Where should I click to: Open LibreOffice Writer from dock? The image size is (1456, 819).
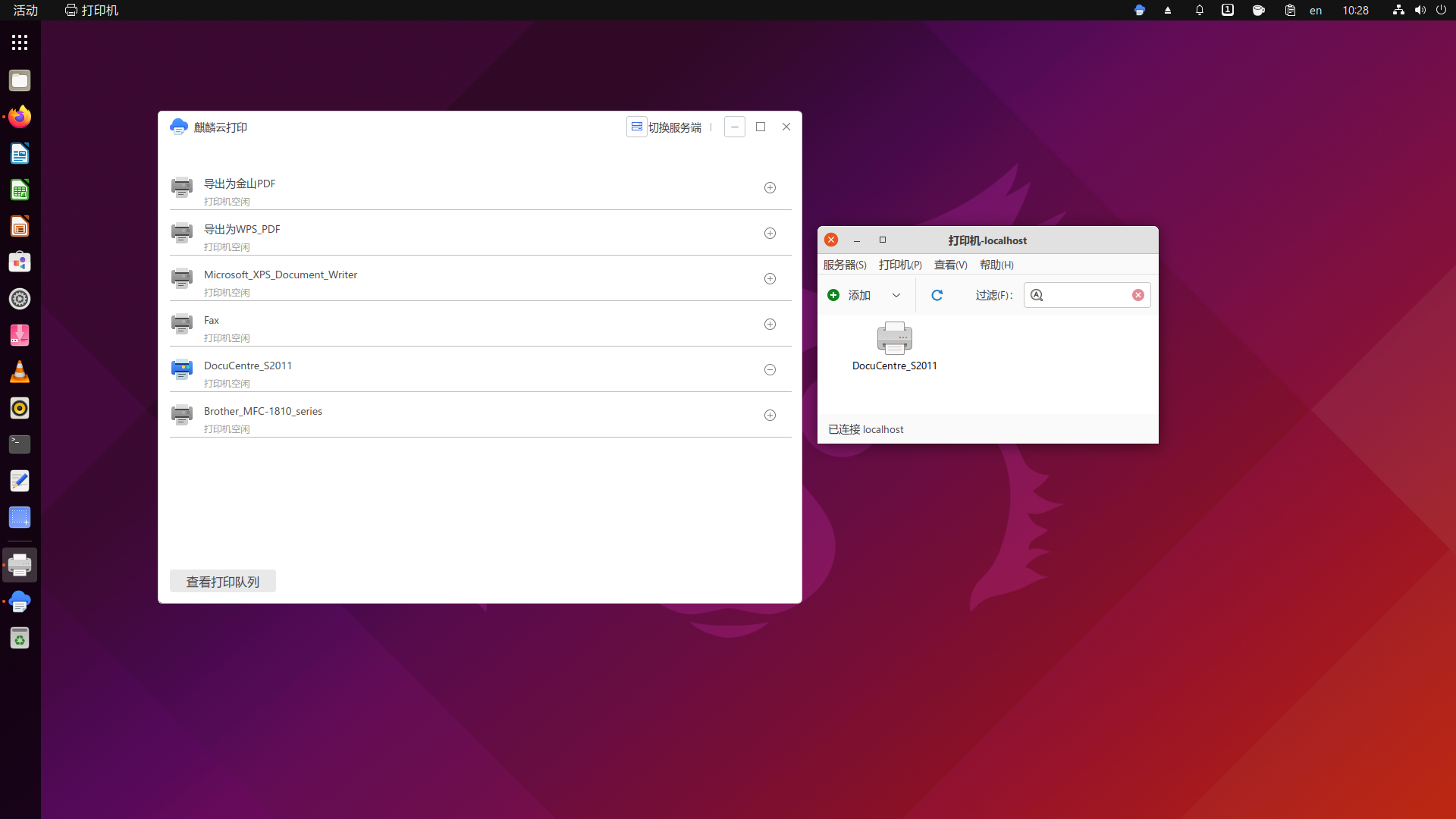20,153
